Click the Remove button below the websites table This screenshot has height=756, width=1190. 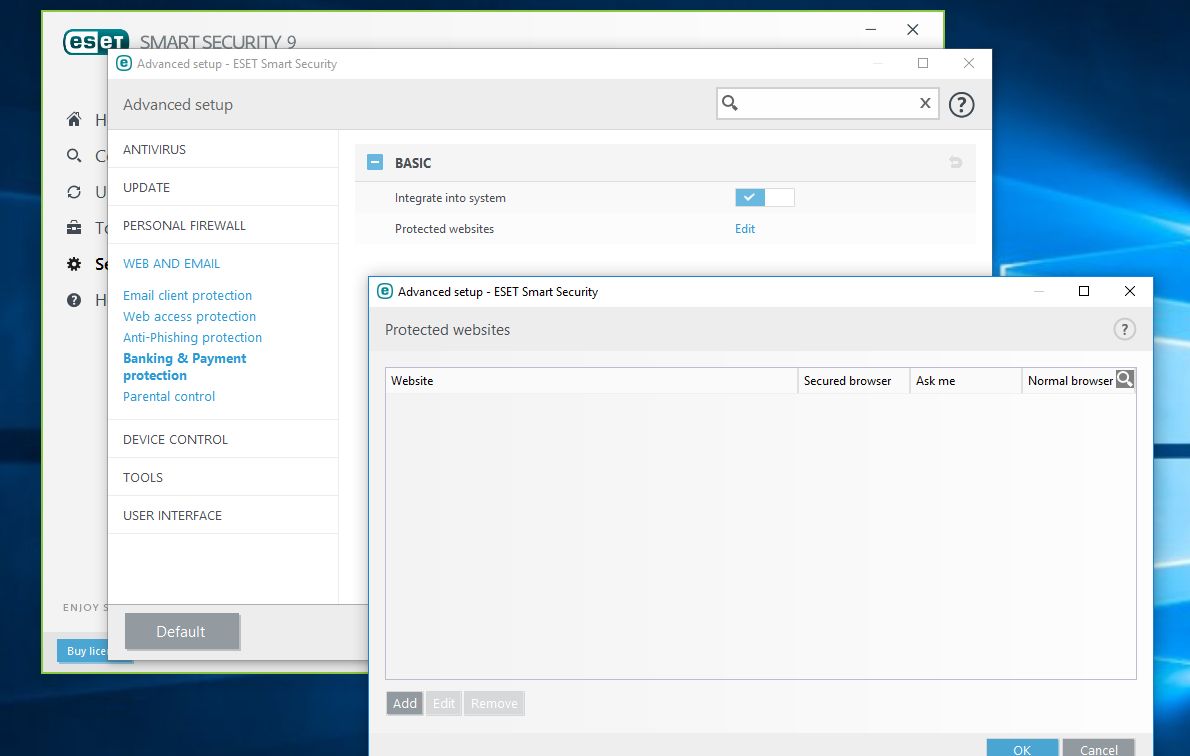point(494,704)
